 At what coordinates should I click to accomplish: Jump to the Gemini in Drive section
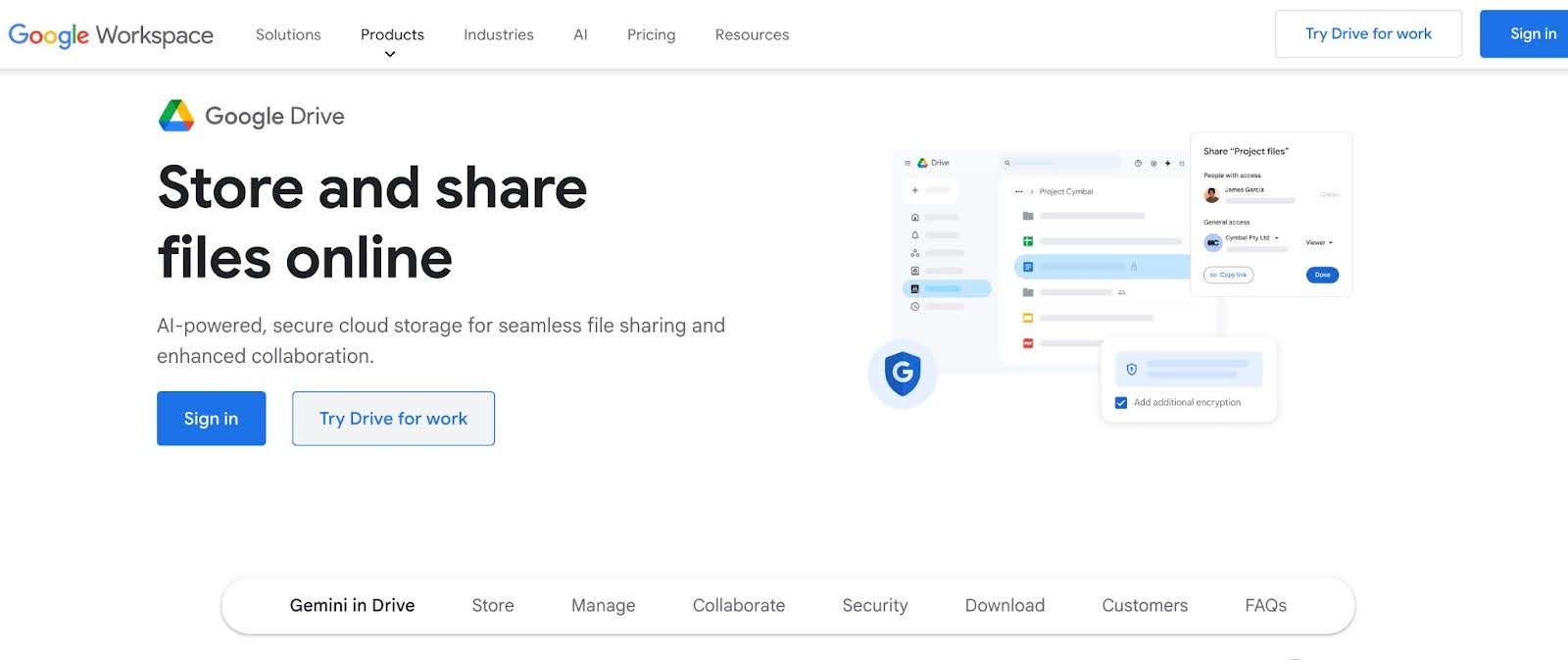click(352, 605)
